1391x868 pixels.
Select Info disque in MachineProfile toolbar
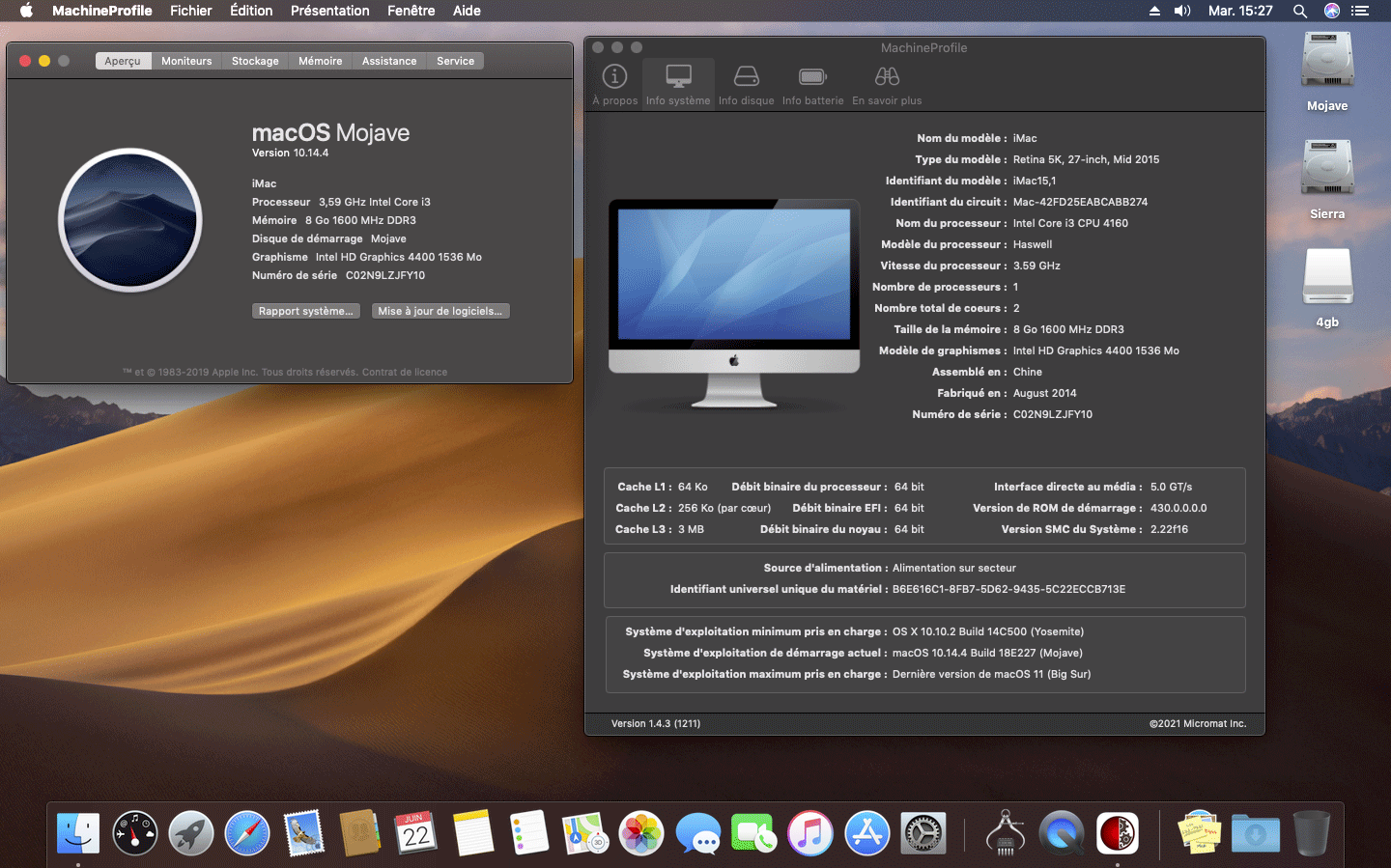(746, 83)
